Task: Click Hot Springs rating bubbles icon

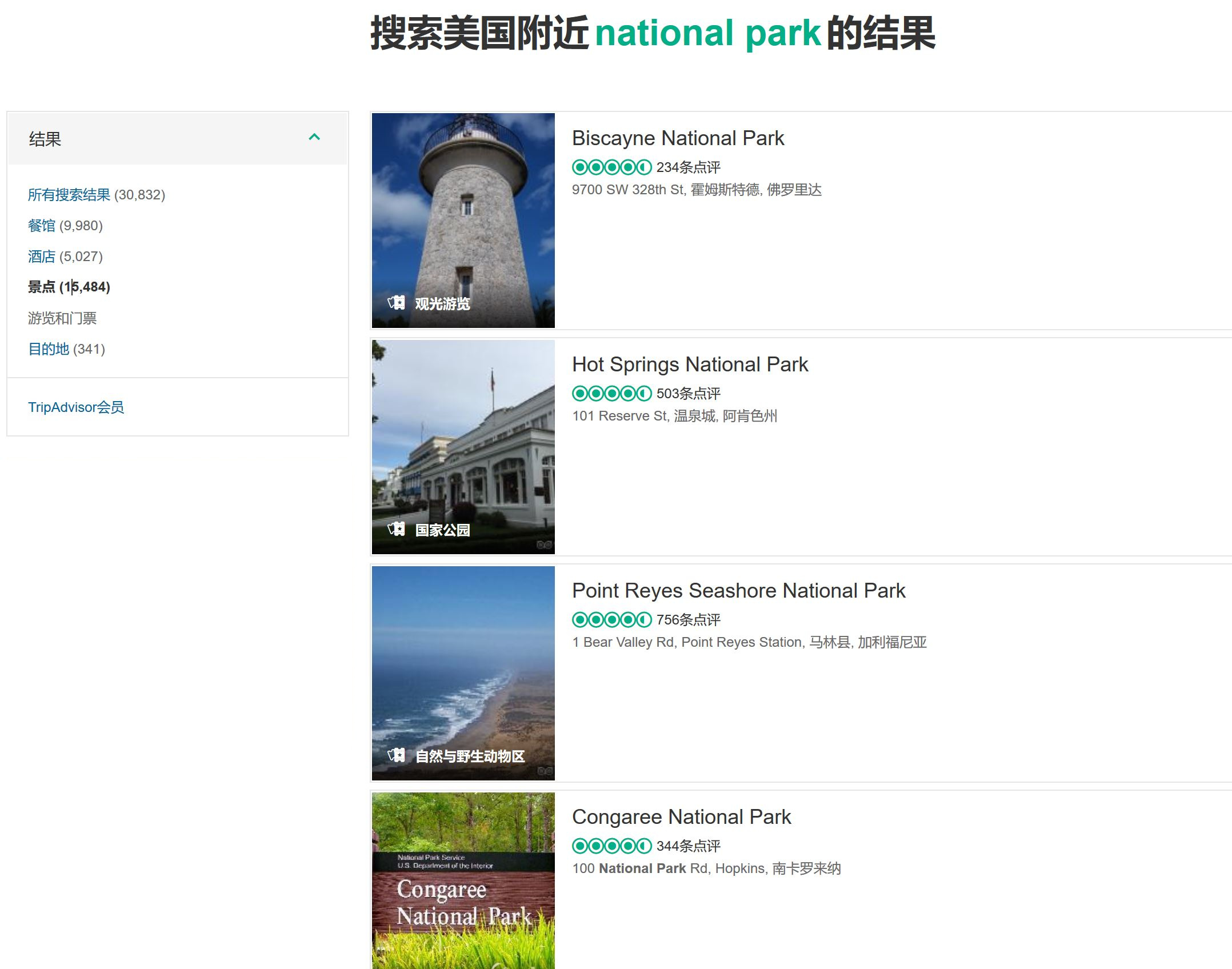Action: click(x=611, y=394)
